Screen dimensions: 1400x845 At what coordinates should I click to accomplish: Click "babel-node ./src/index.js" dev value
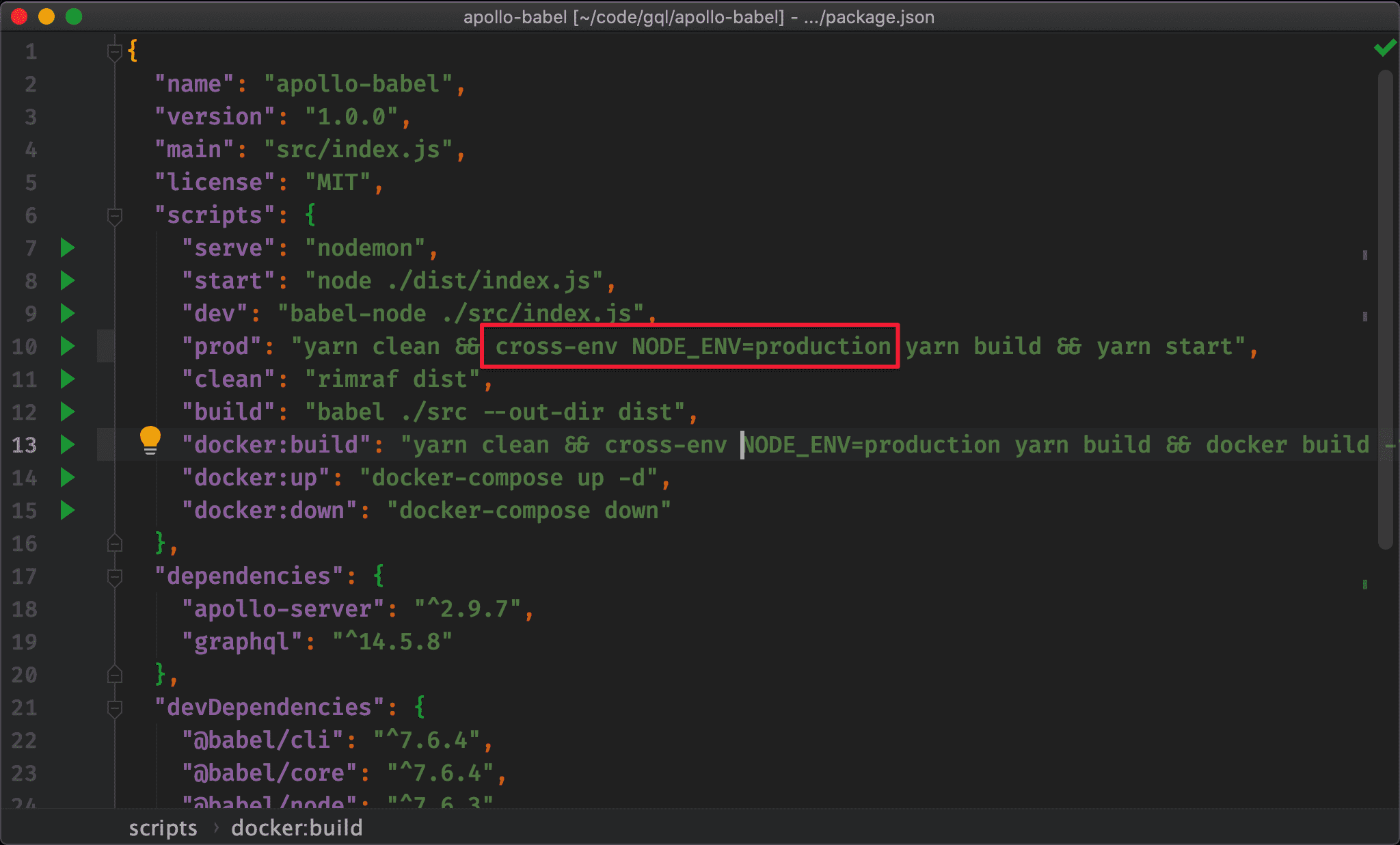pyautogui.click(x=460, y=314)
